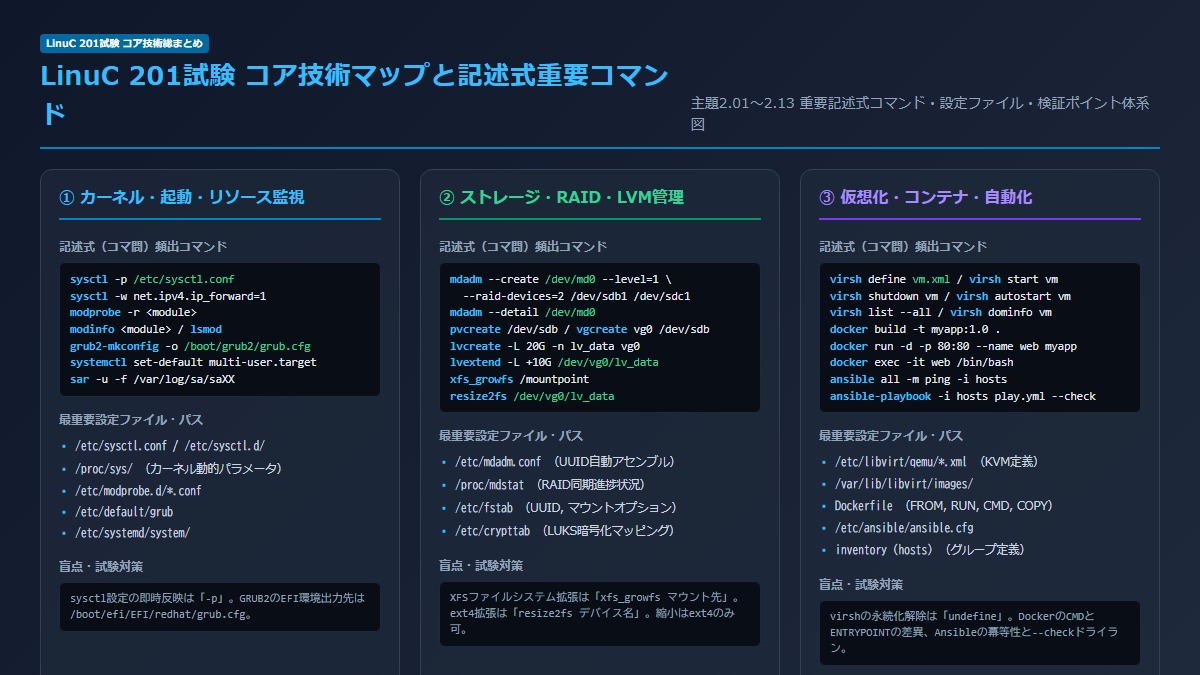The image size is (1200, 675).
Task: Click the line 'sysctl -p /etc/sysctl.conf'
Action: [152, 280]
